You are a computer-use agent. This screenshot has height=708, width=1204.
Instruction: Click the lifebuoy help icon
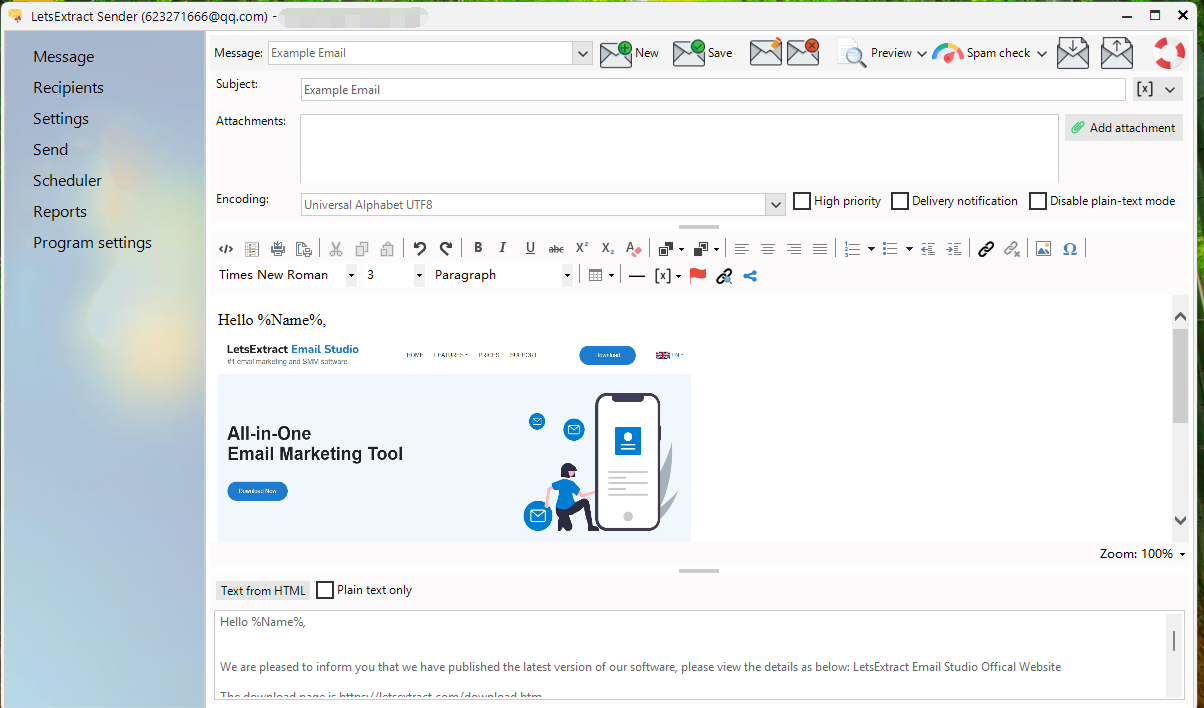click(x=1168, y=53)
